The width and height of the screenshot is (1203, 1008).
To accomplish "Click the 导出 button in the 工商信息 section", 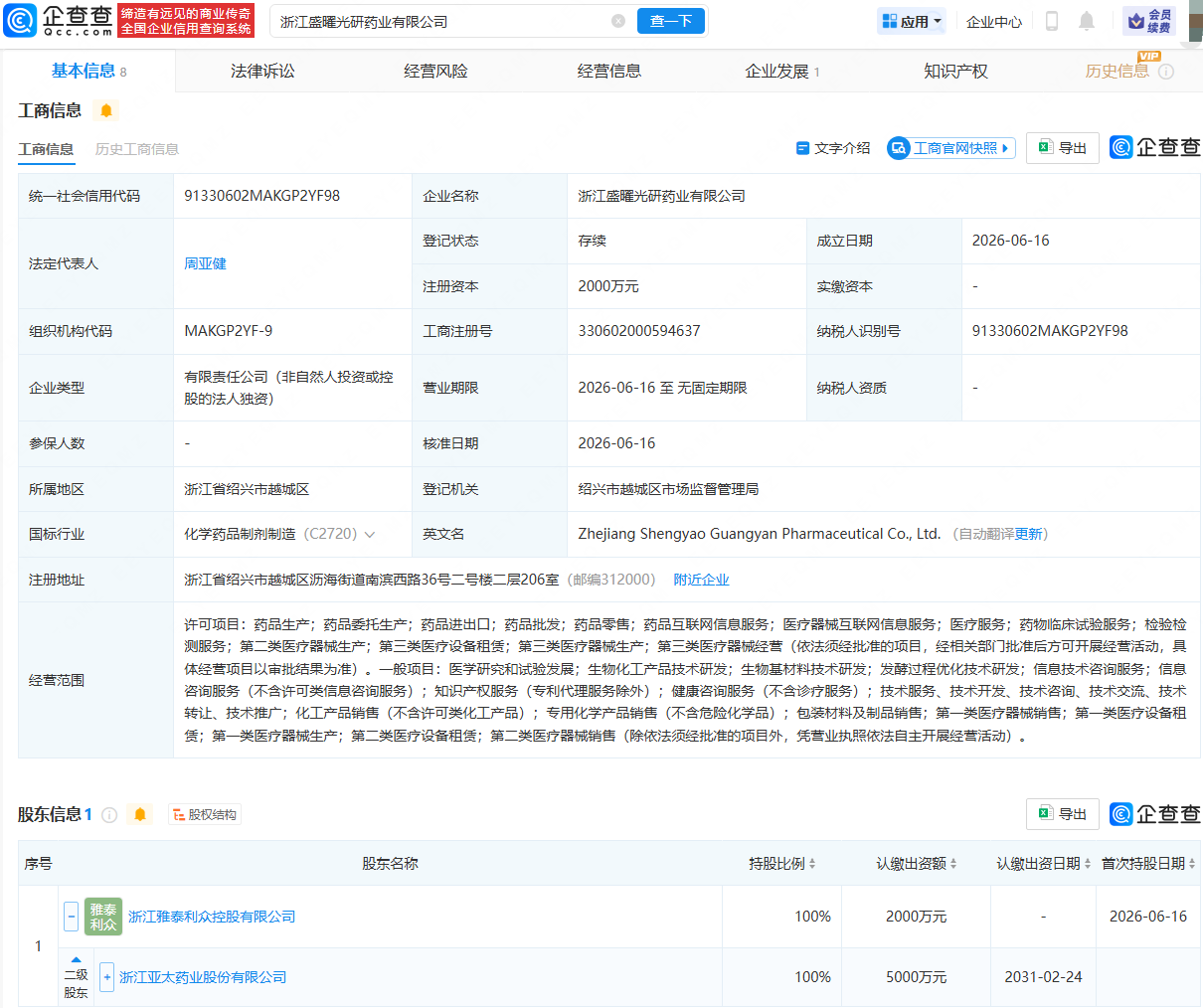I will (1063, 147).
